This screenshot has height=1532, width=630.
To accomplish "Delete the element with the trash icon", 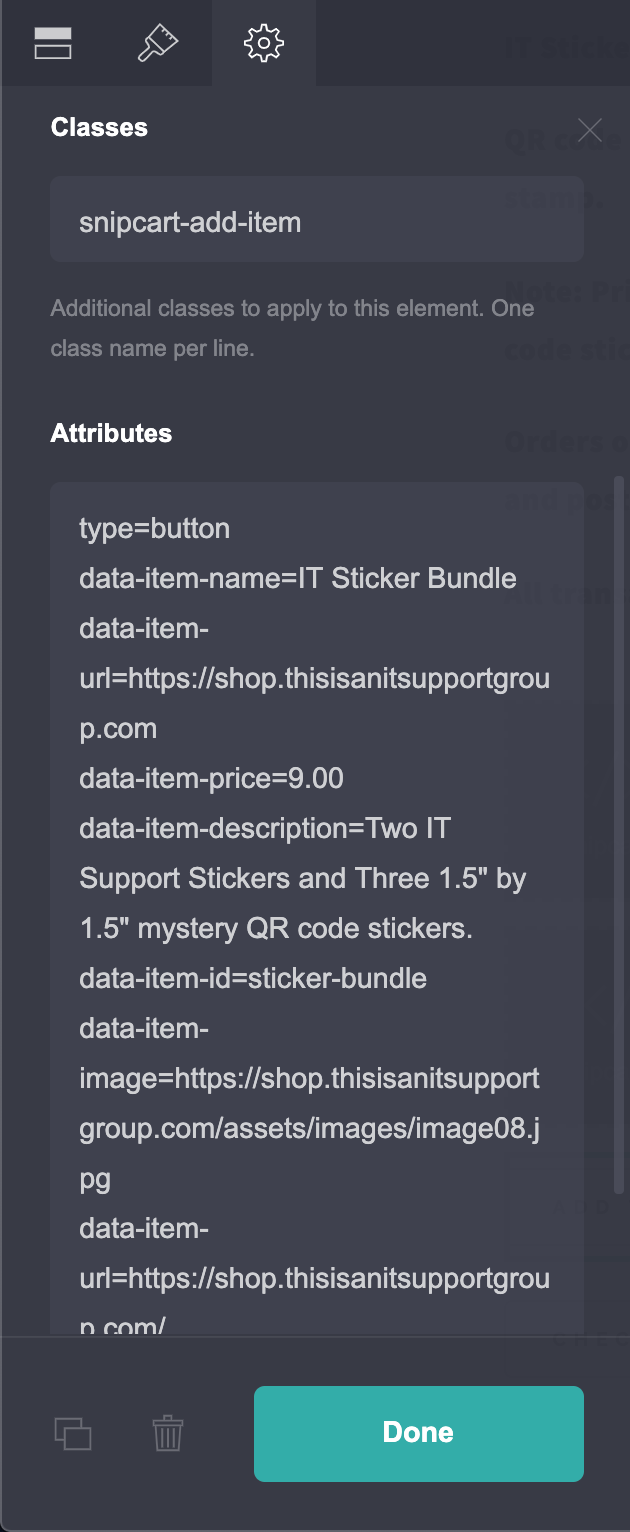I will point(167,1433).
